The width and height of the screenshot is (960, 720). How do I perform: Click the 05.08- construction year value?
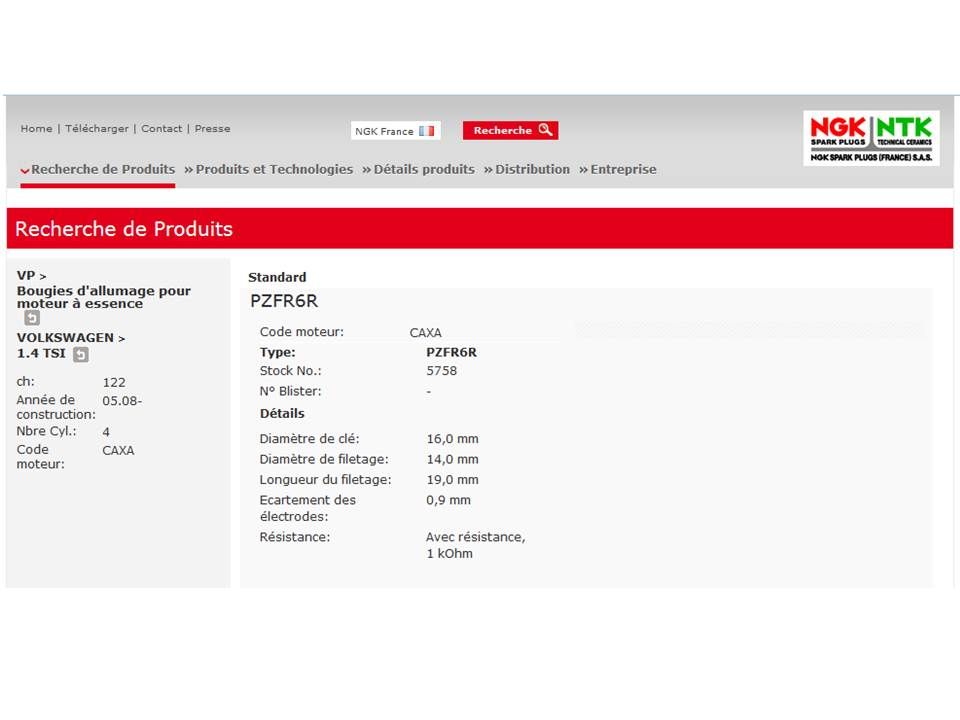click(122, 401)
